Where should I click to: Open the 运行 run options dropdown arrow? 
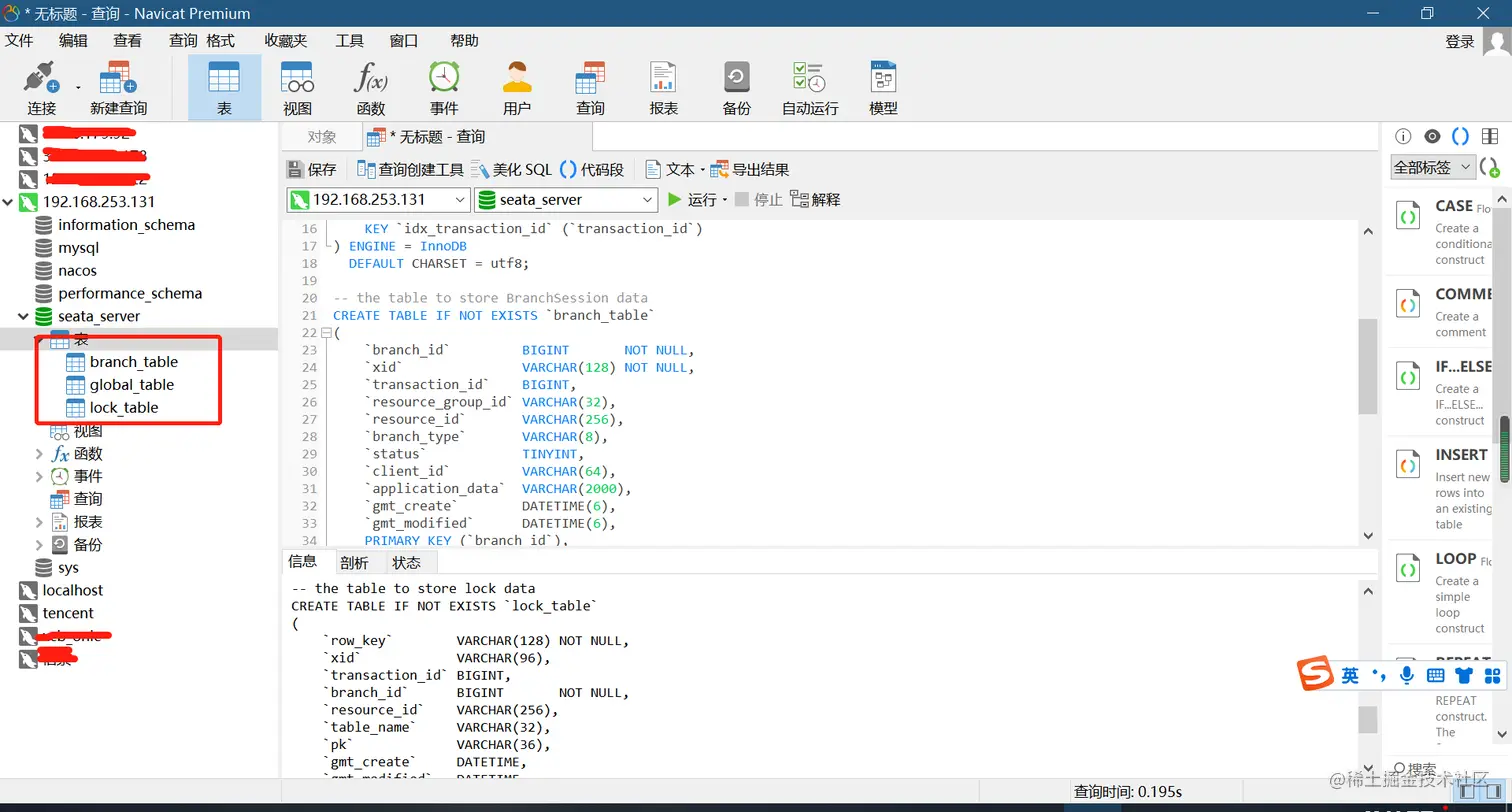[724, 200]
